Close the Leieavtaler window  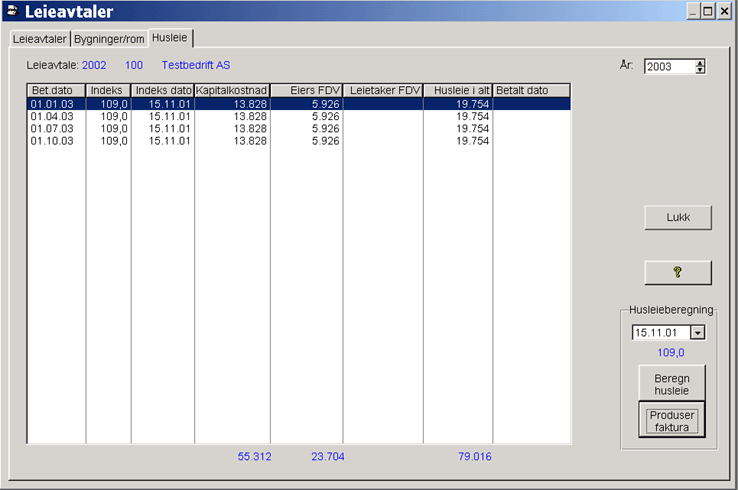[724, 11]
